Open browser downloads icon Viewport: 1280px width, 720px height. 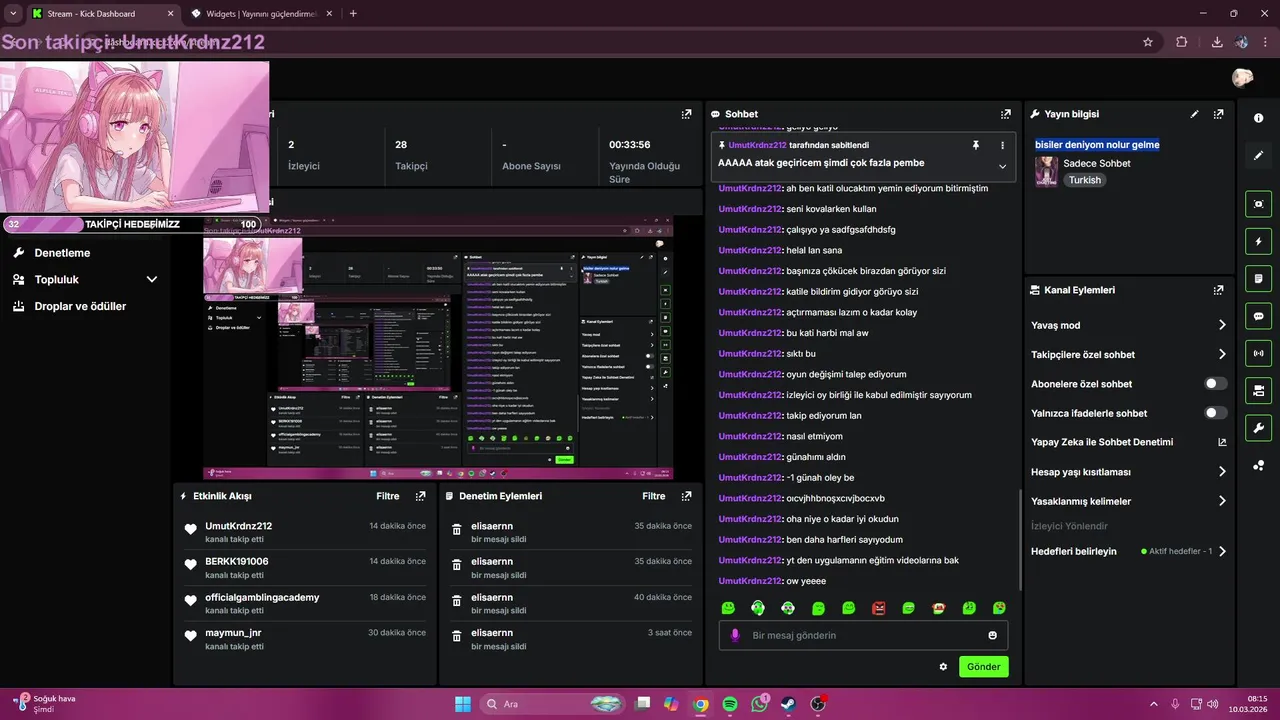[x=1217, y=42]
